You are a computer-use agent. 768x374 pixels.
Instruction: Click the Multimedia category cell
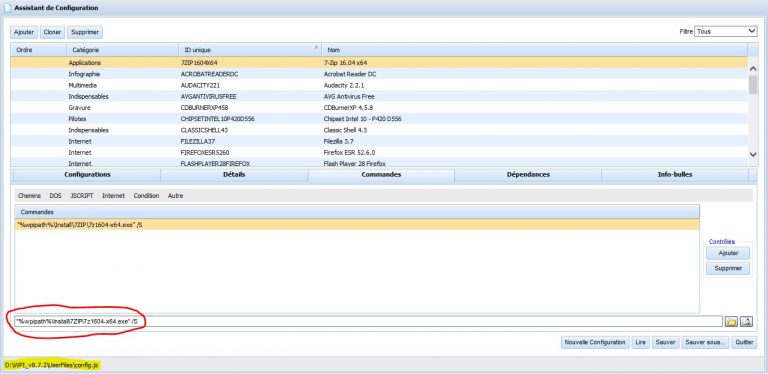pos(82,85)
